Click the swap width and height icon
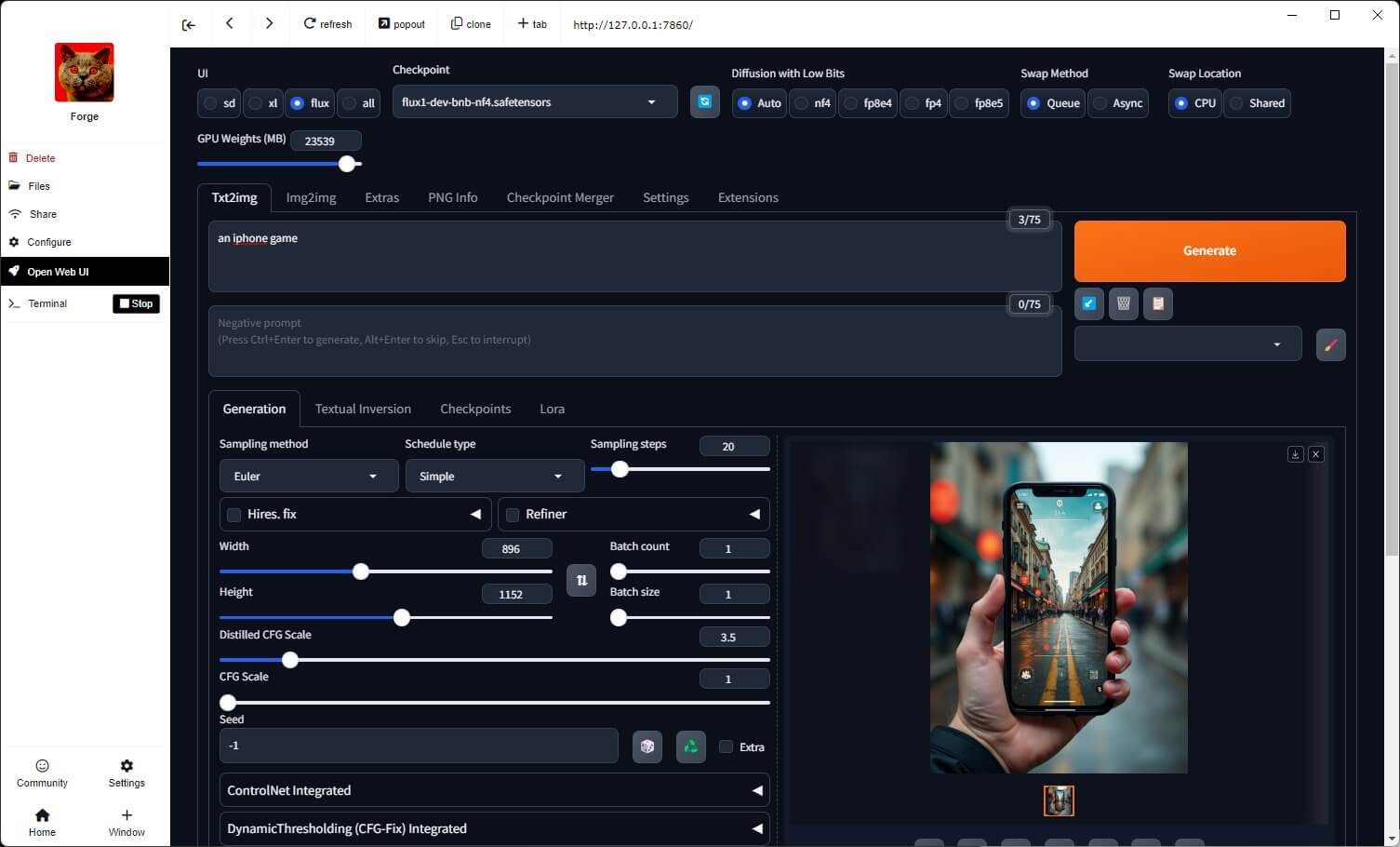 pyautogui.click(x=581, y=580)
